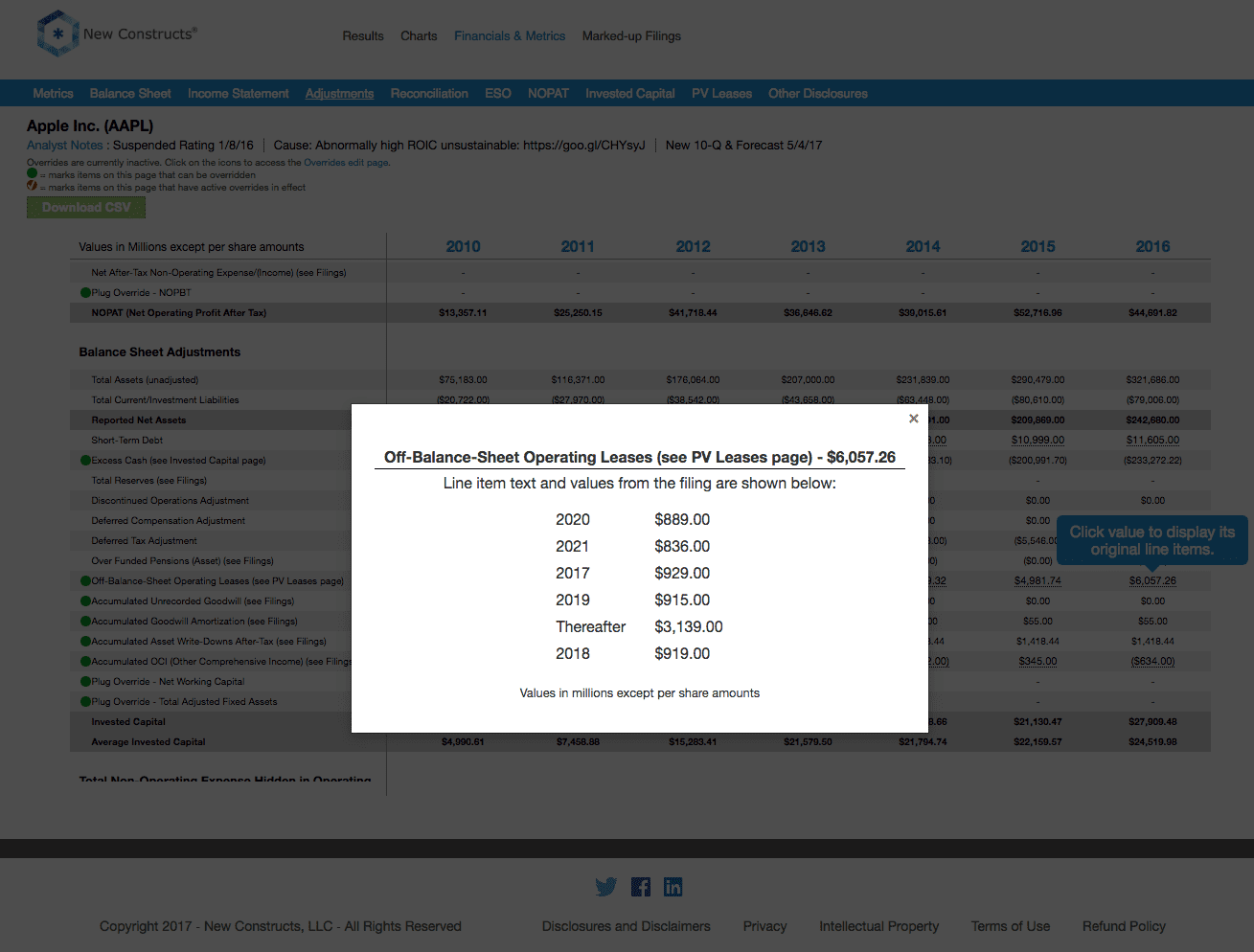Click the New Constructs logo icon
The height and width of the screenshot is (952, 1254).
click(57, 34)
